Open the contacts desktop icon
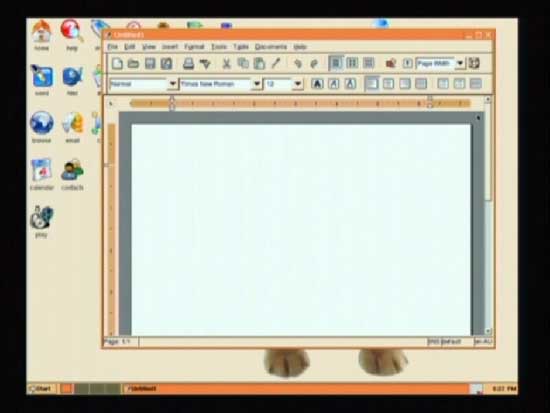This screenshot has height=413, width=550. tap(72, 174)
